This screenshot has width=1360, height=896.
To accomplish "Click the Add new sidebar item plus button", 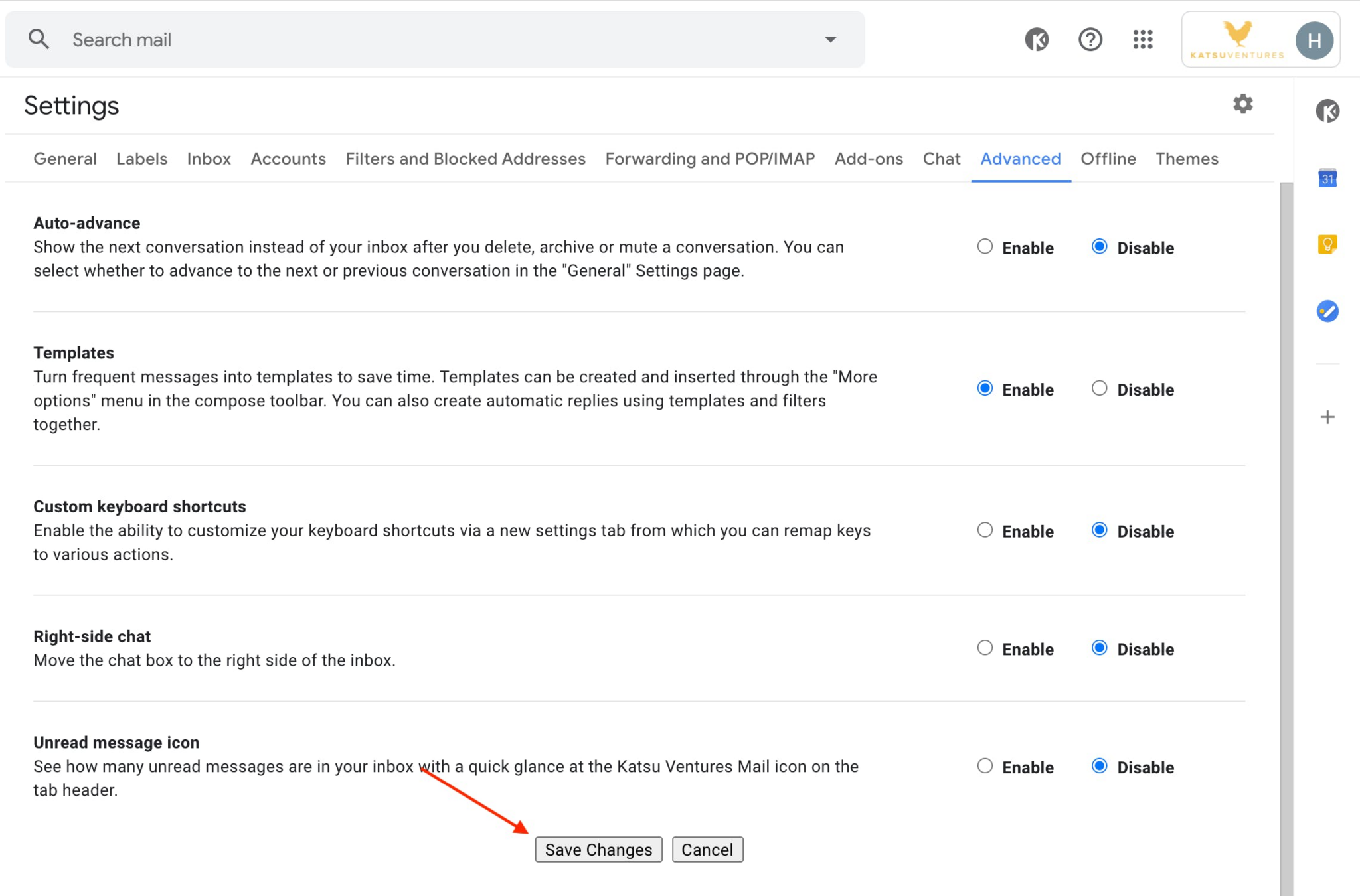I will click(1328, 415).
